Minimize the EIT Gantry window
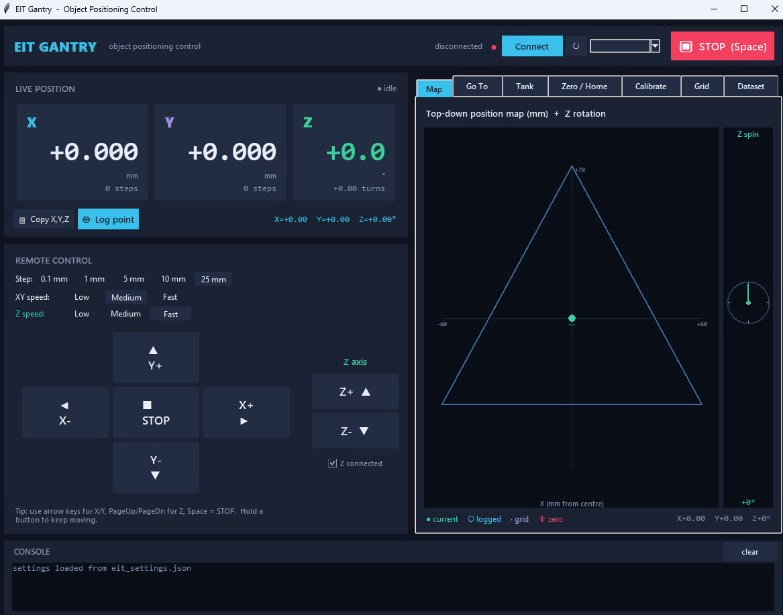The width and height of the screenshot is (783, 615). pos(714,8)
